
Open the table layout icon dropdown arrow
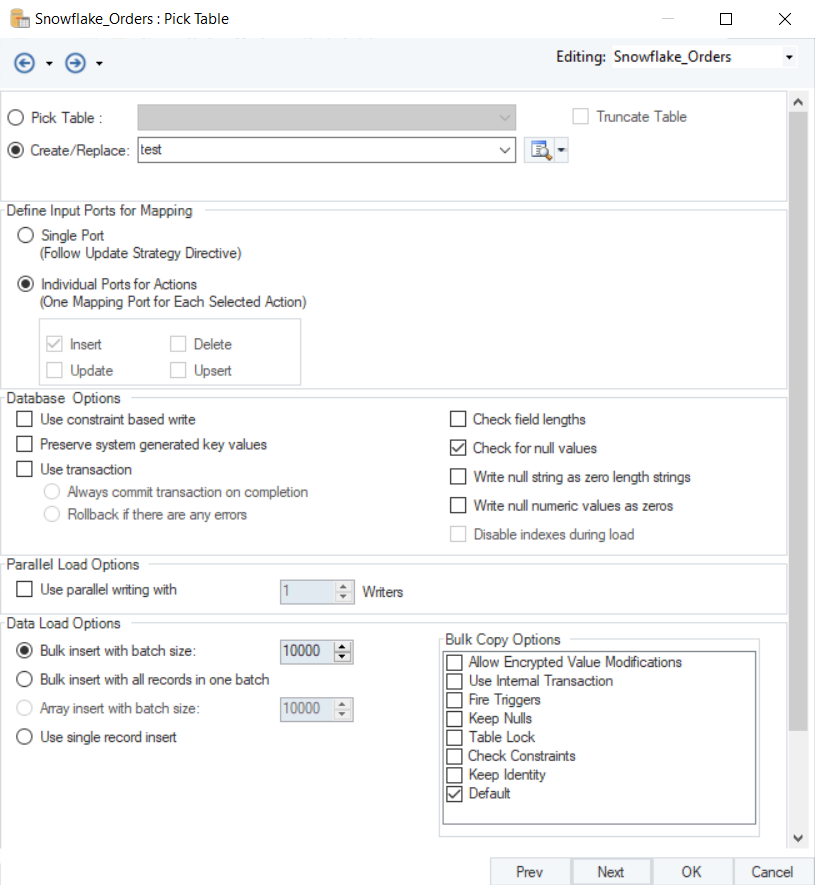coord(561,150)
